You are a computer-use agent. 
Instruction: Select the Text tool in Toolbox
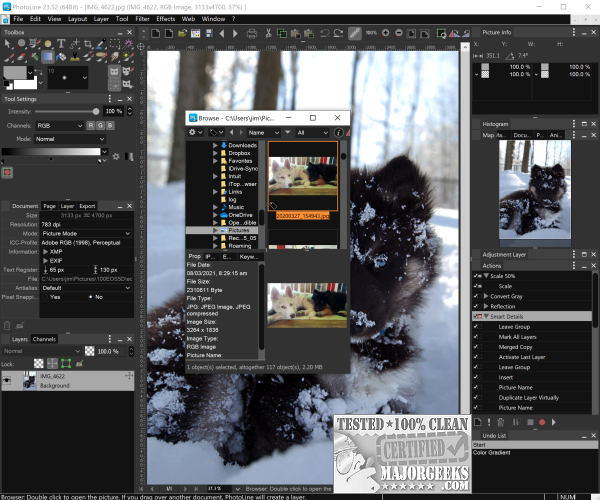pyautogui.click(x=61, y=45)
